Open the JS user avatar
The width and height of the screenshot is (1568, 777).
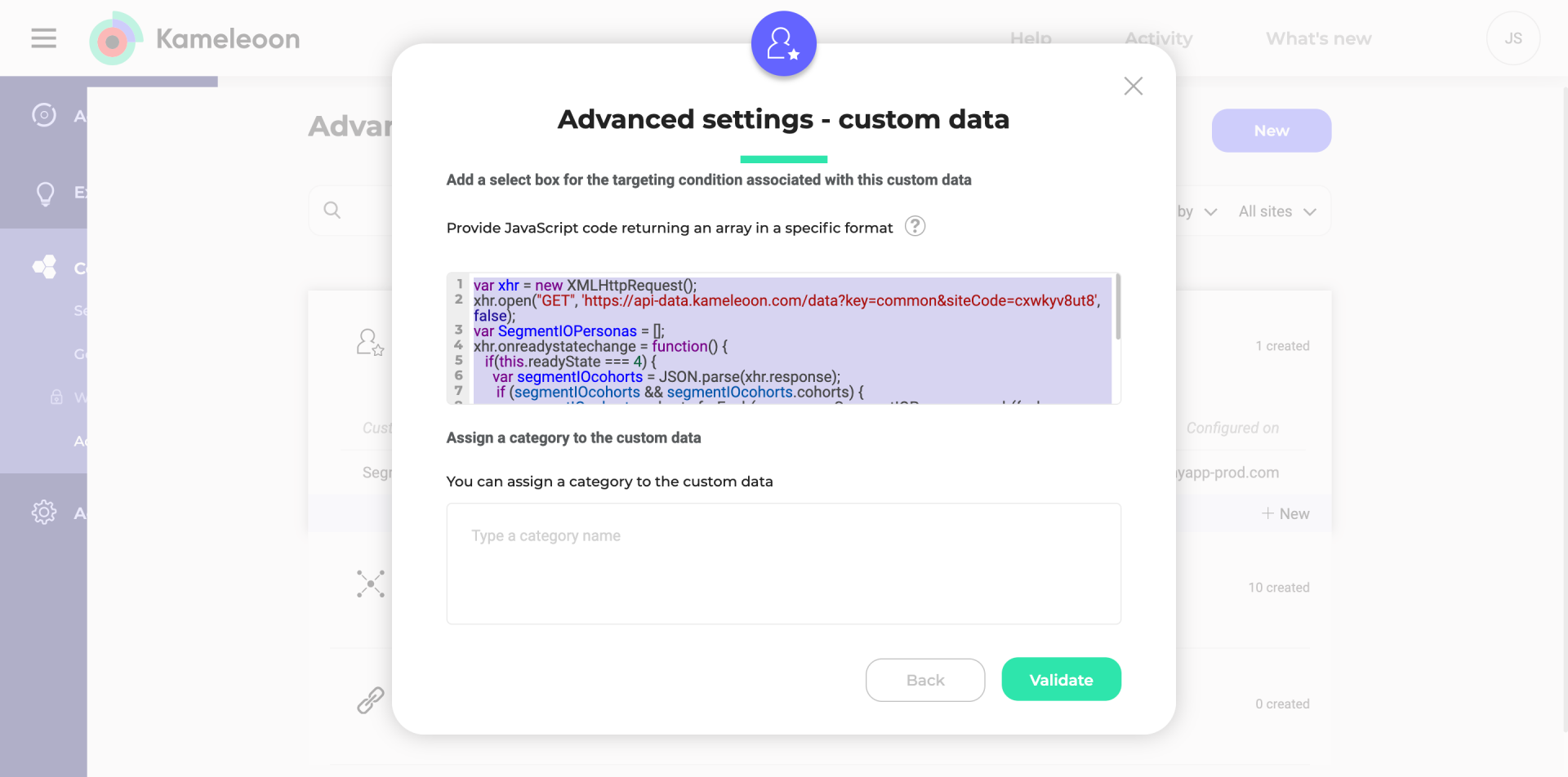1513,38
